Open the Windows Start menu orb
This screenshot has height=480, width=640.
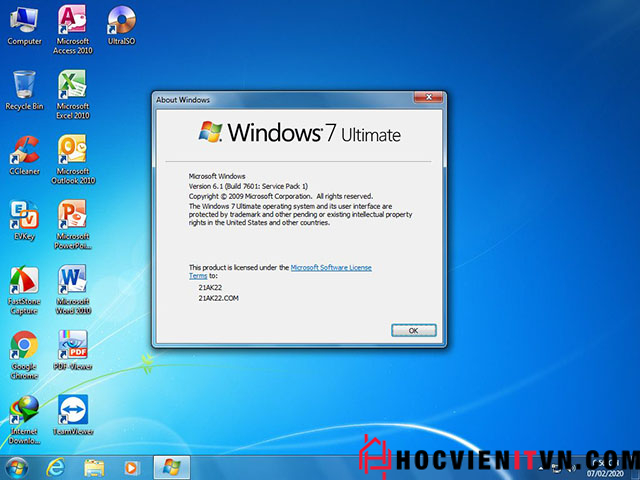(17, 468)
